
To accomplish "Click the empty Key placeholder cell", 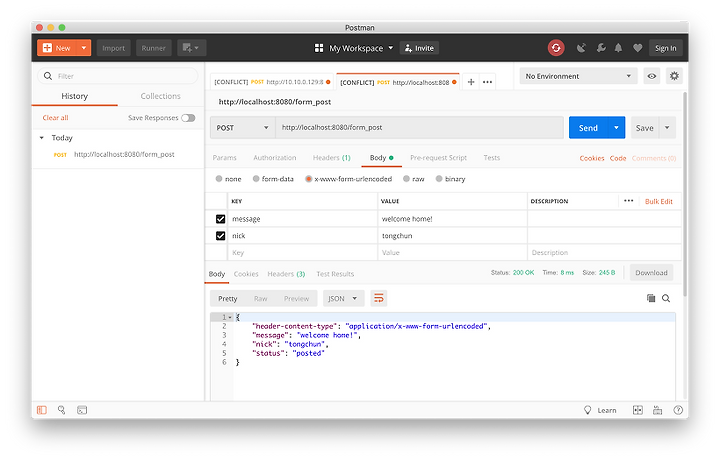I will [303, 252].
